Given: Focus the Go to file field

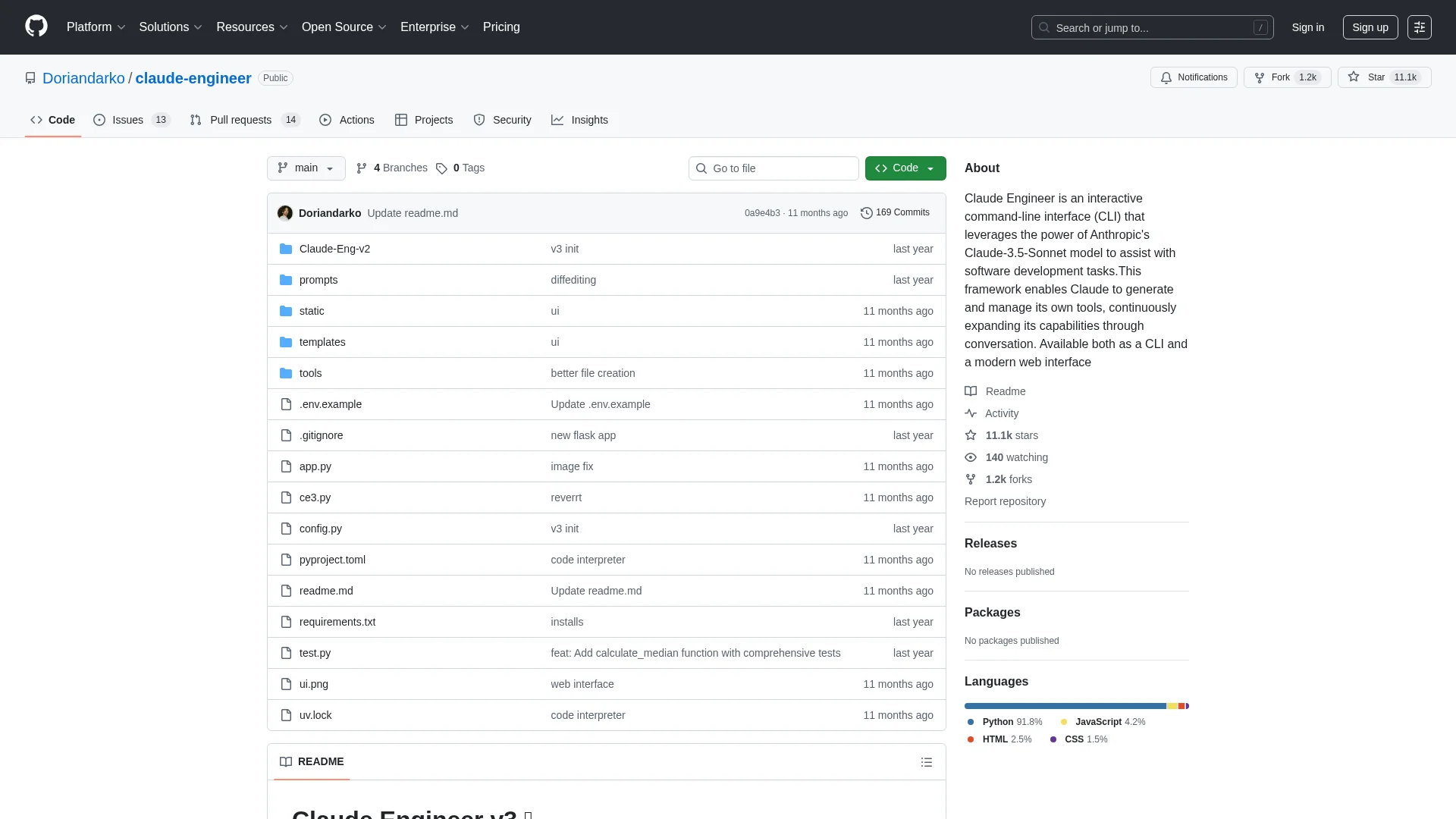Looking at the screenshot, I should coord(773,168).
